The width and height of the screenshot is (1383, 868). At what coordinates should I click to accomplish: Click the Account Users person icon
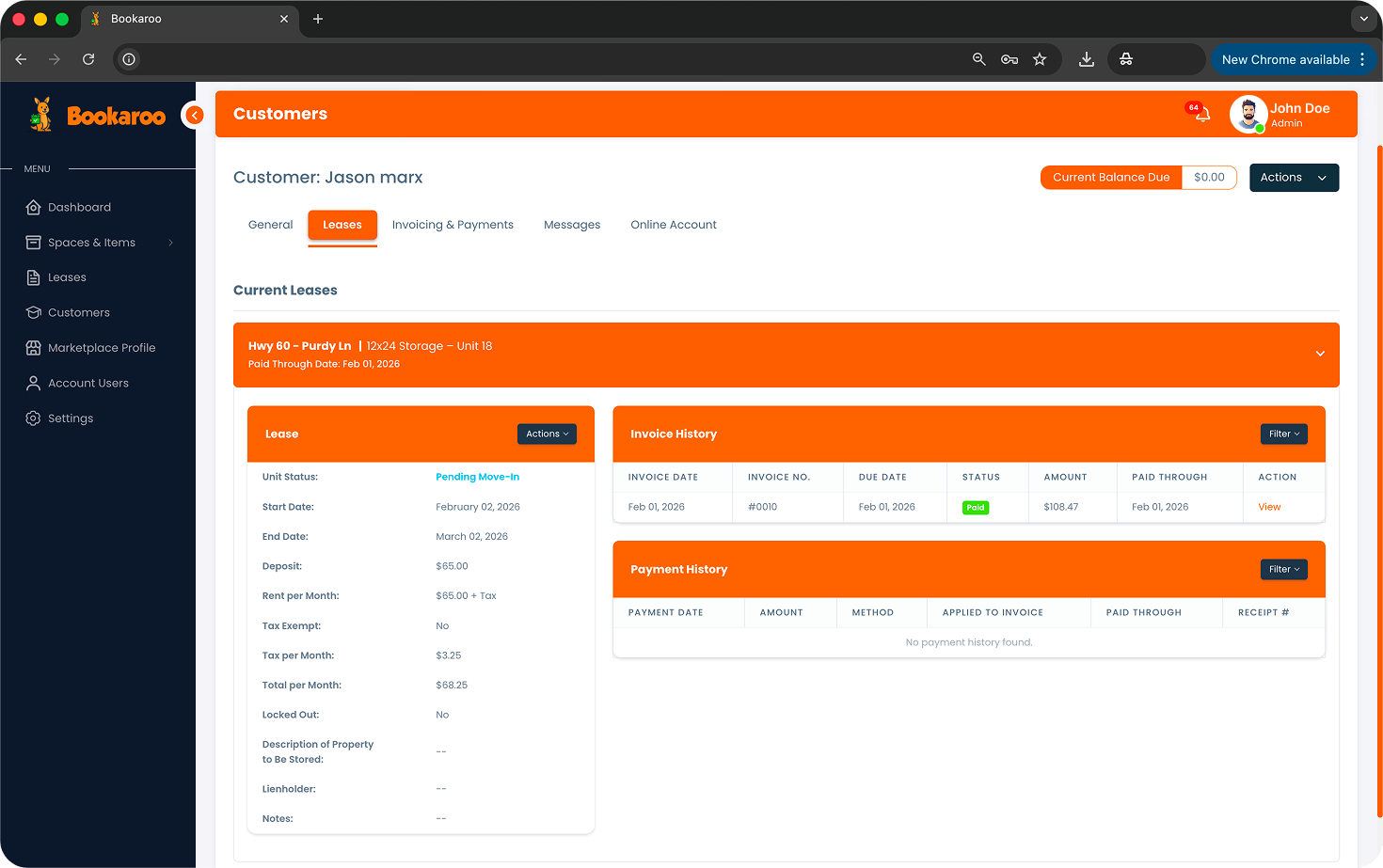tap(34, 383)
